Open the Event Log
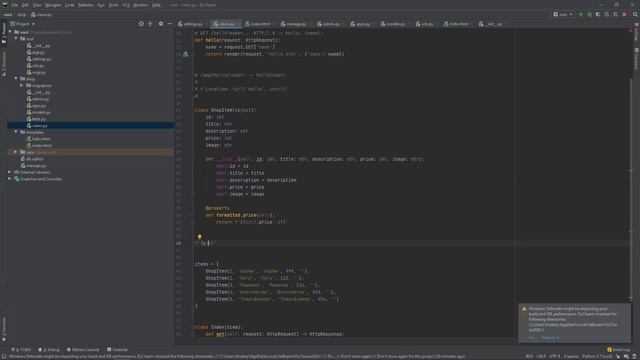 coord(618,350)
